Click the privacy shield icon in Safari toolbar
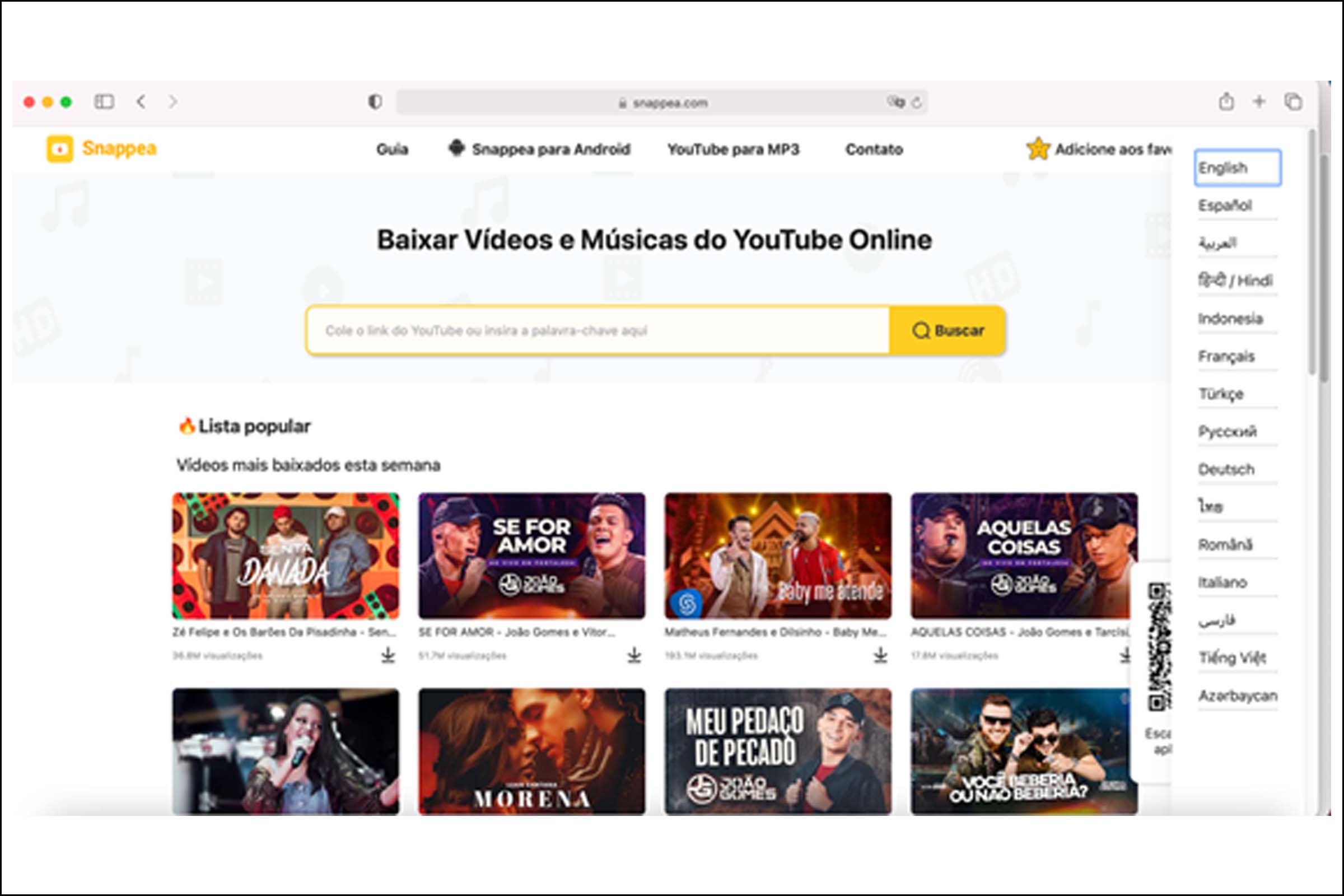Screen dimensions: 1344x896 [375, 102]
